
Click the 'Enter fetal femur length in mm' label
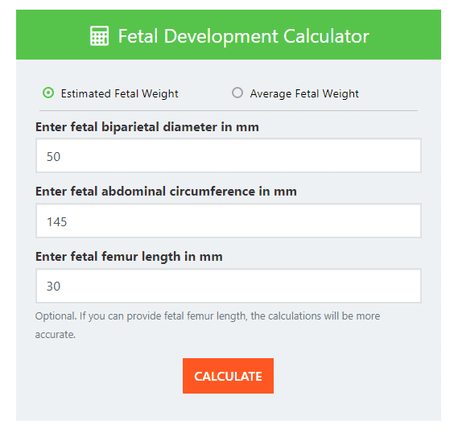click(x=129, y=257)
